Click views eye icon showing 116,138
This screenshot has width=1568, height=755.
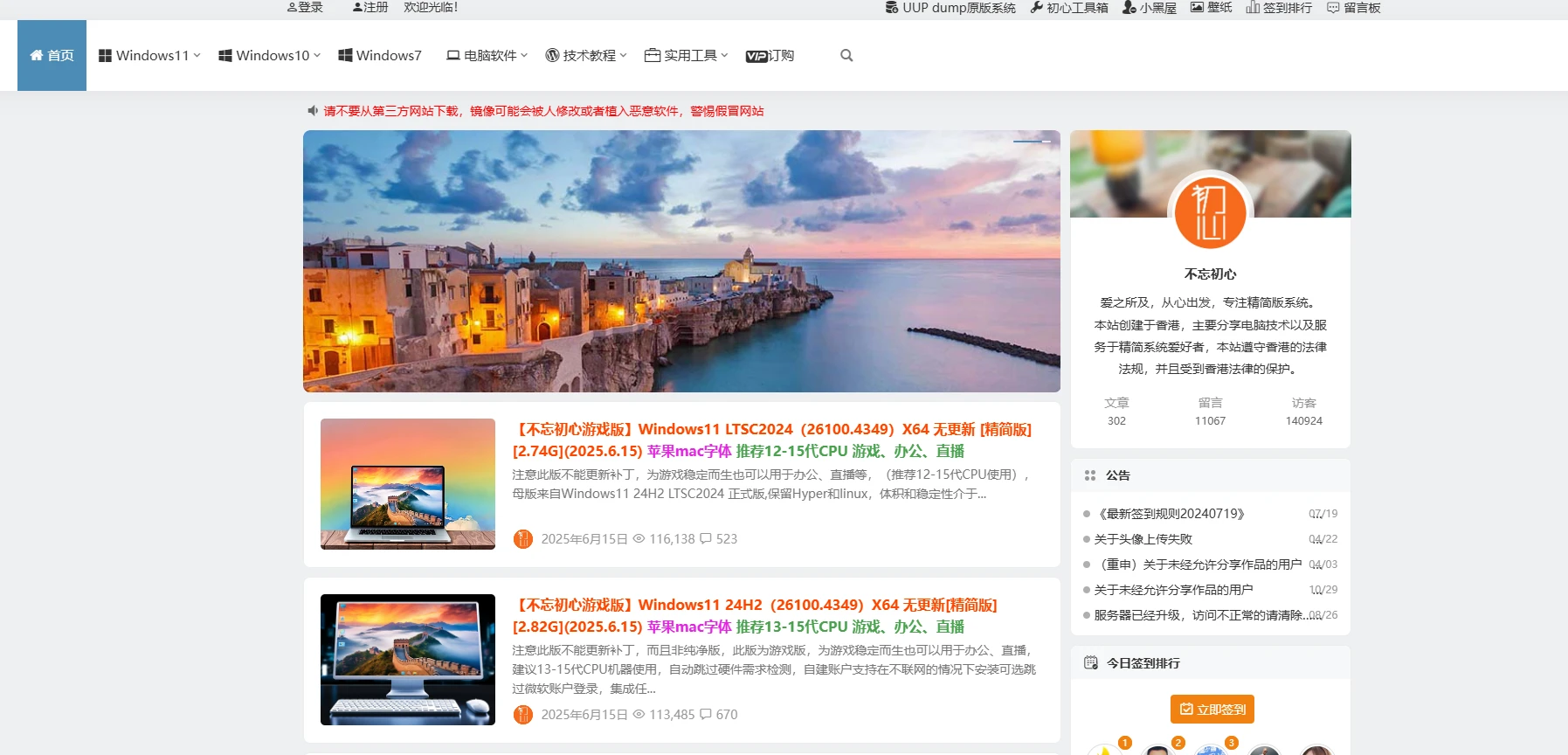click(x=639, y=539)
